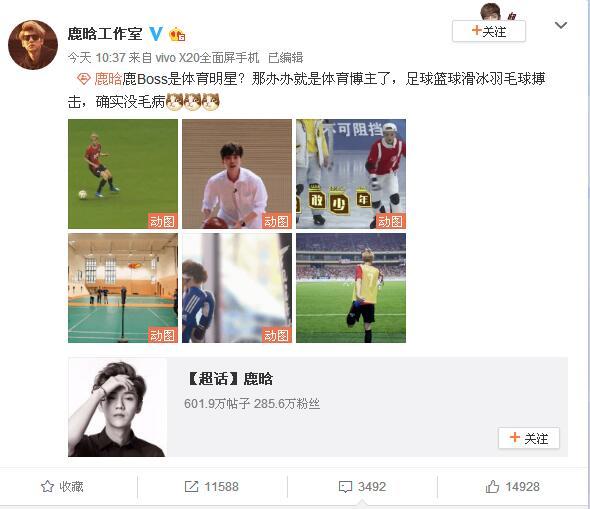Viewport: 590px width, 509px height.
Task: Open the 鹿晗 super topic text link
Action: point(108,79)
